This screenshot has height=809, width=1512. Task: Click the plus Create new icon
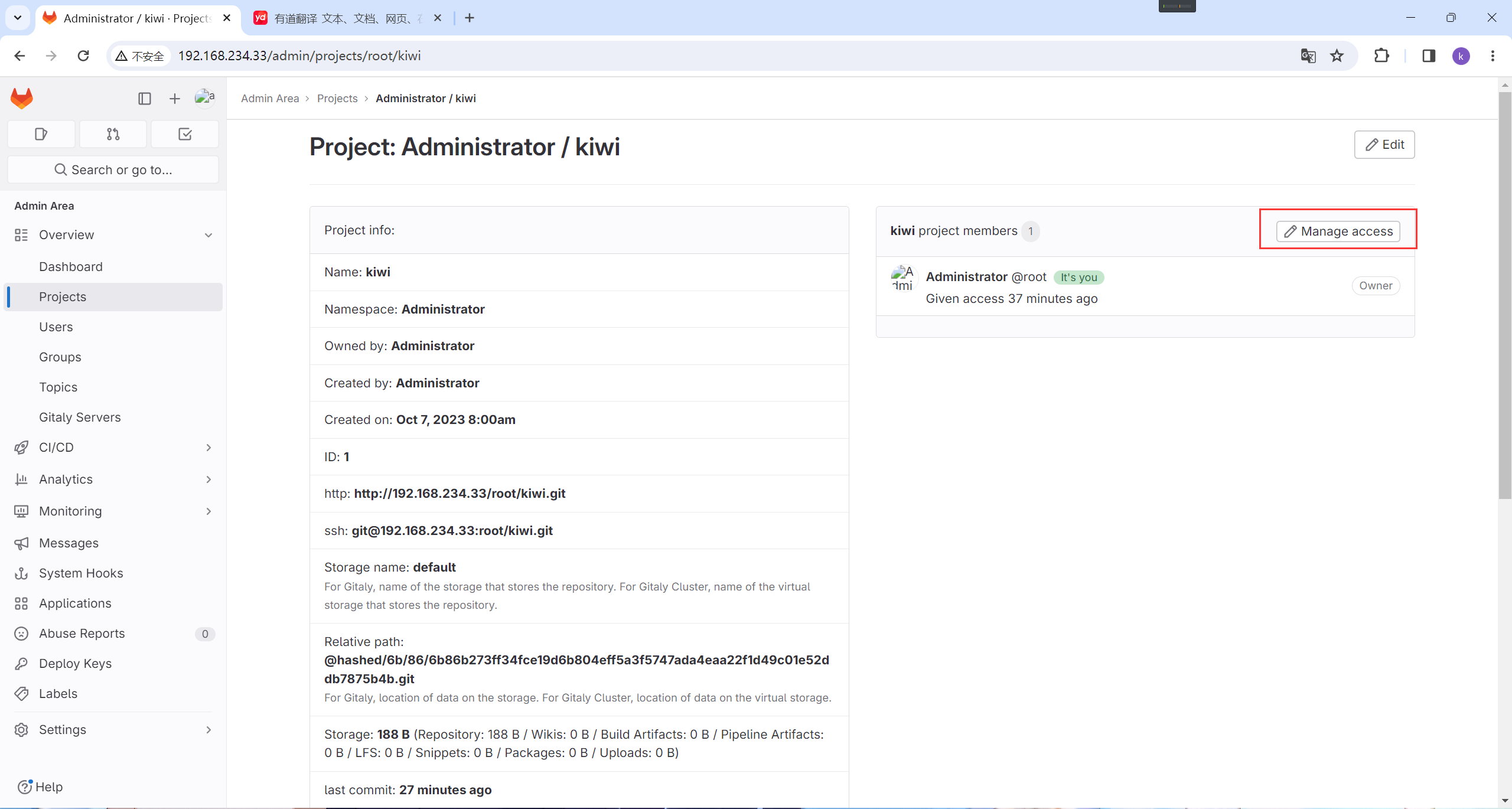(x=174, y=99)
